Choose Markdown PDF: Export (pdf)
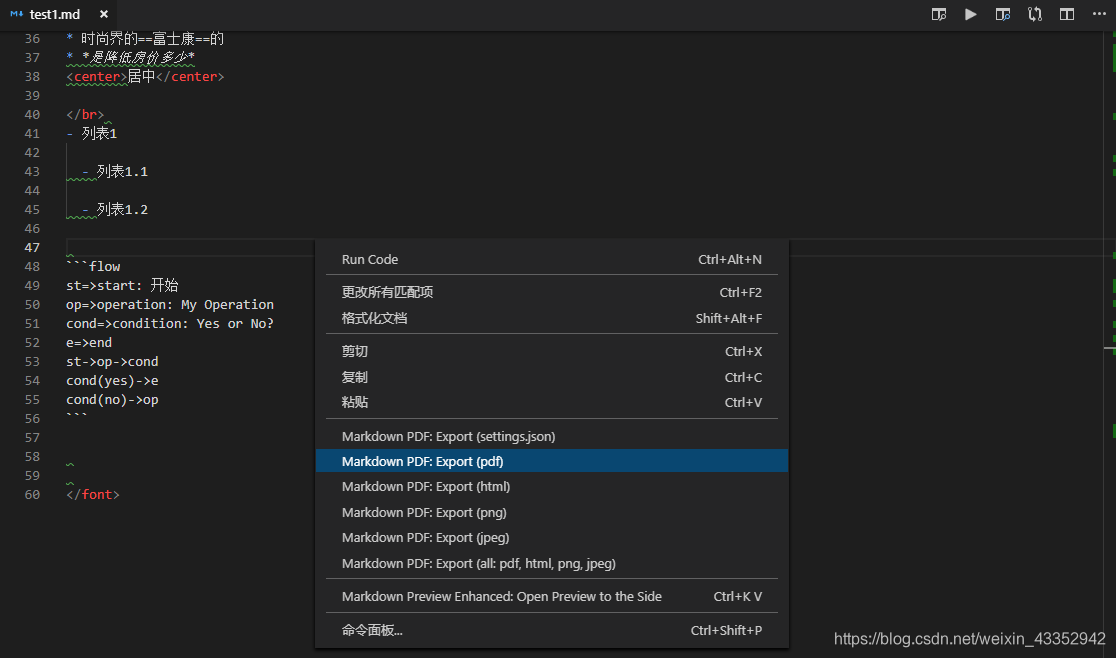This screenshot has width=1116, height=658. pos(552,462)
